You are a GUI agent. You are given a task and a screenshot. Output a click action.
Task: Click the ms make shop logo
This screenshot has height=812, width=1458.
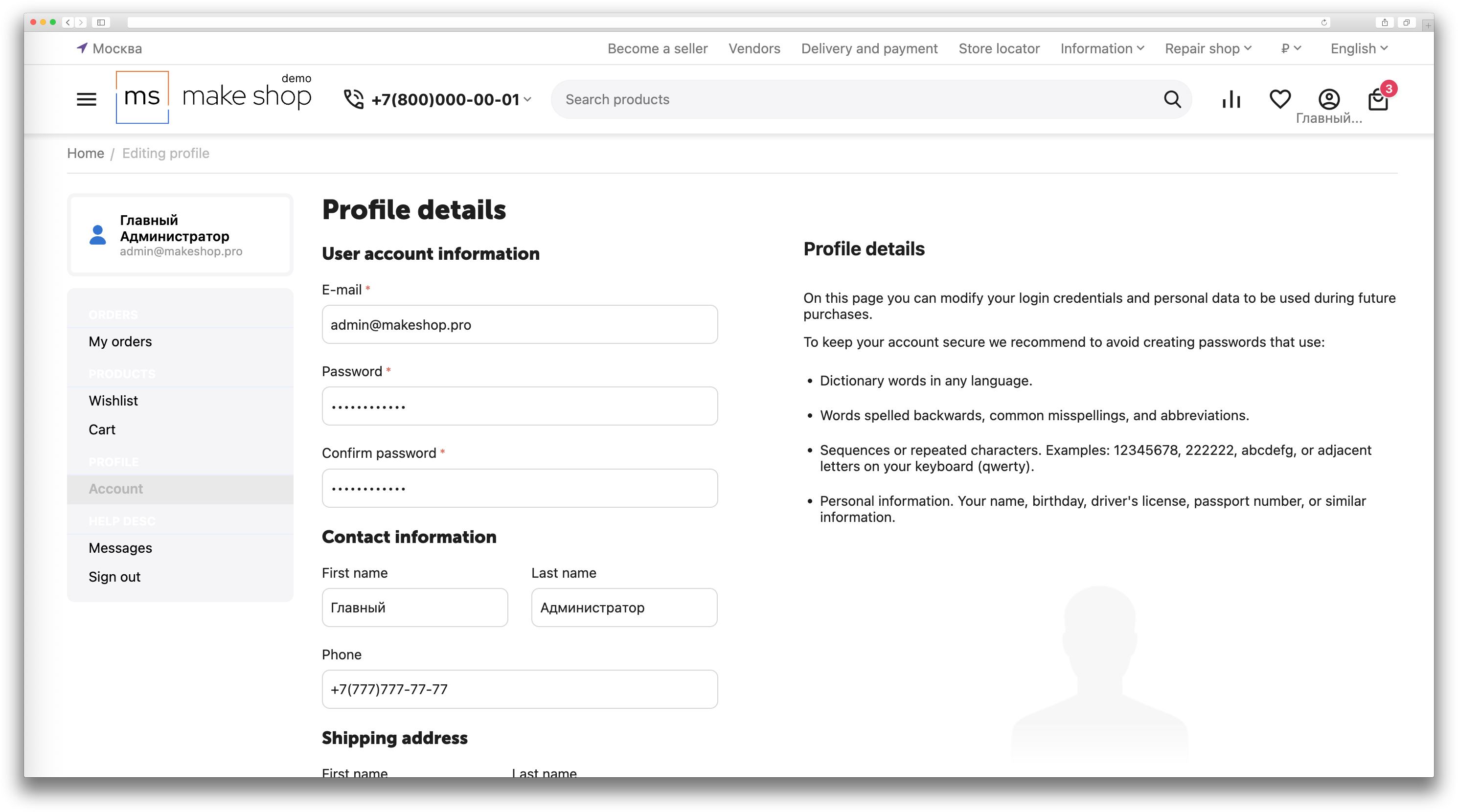pyautogui.click(x=213, y=97)
